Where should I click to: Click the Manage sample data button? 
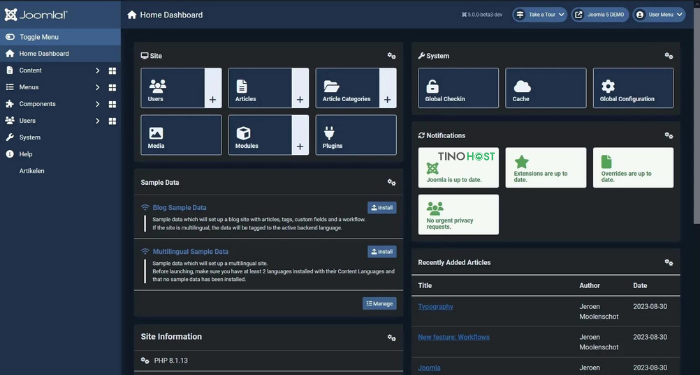(379, 304)
